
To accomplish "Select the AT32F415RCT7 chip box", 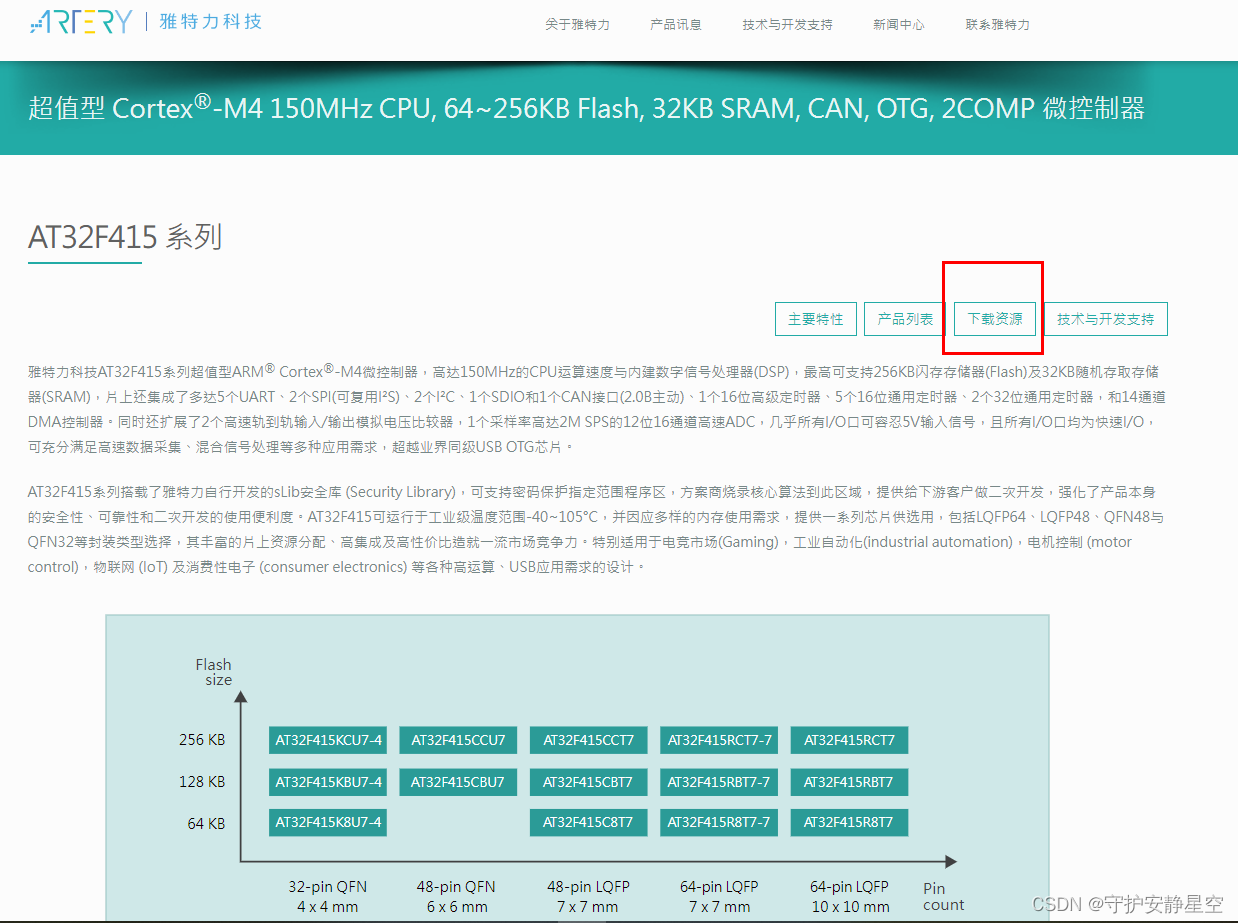I will pos(849,741).
